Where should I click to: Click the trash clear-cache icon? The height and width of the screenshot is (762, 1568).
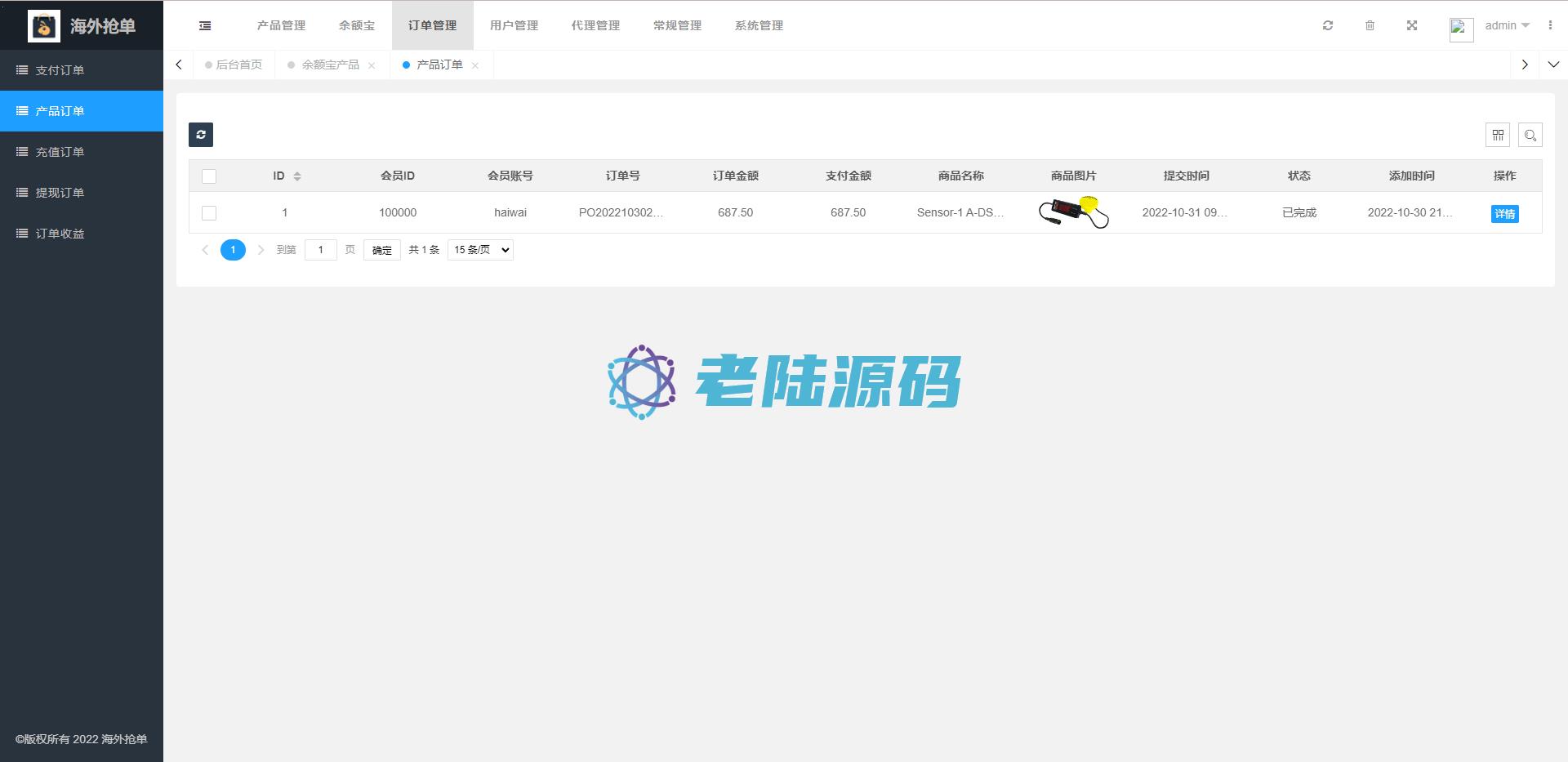click(x=1370, y=26)
